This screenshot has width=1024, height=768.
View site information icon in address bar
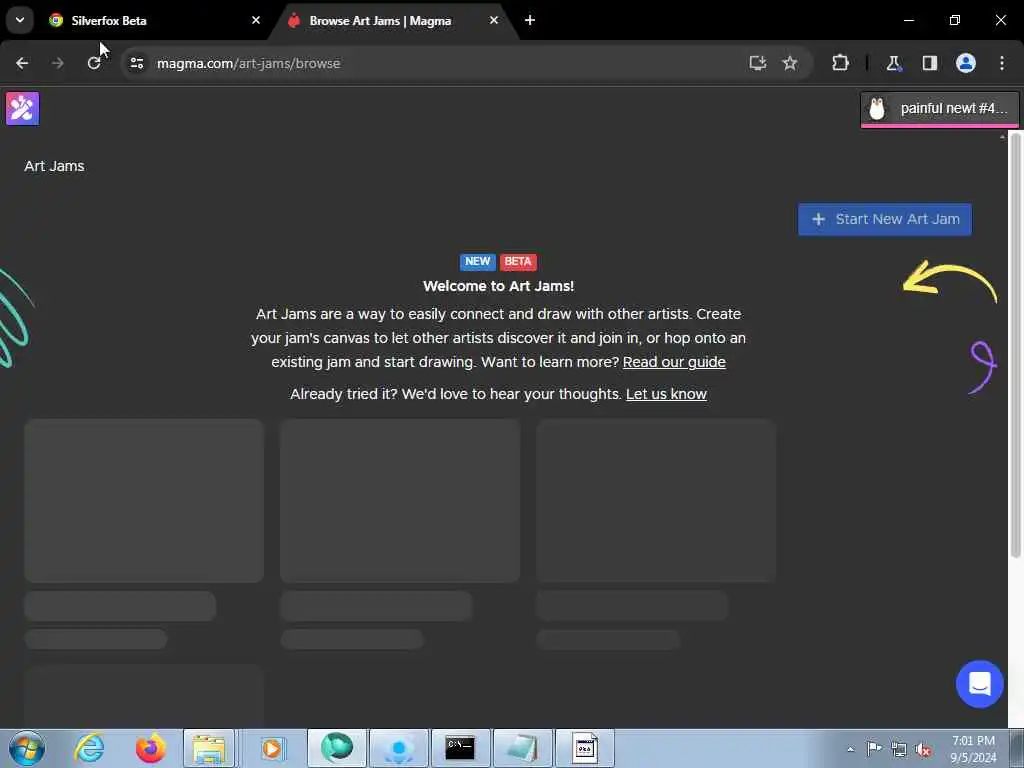click(136, 63)
